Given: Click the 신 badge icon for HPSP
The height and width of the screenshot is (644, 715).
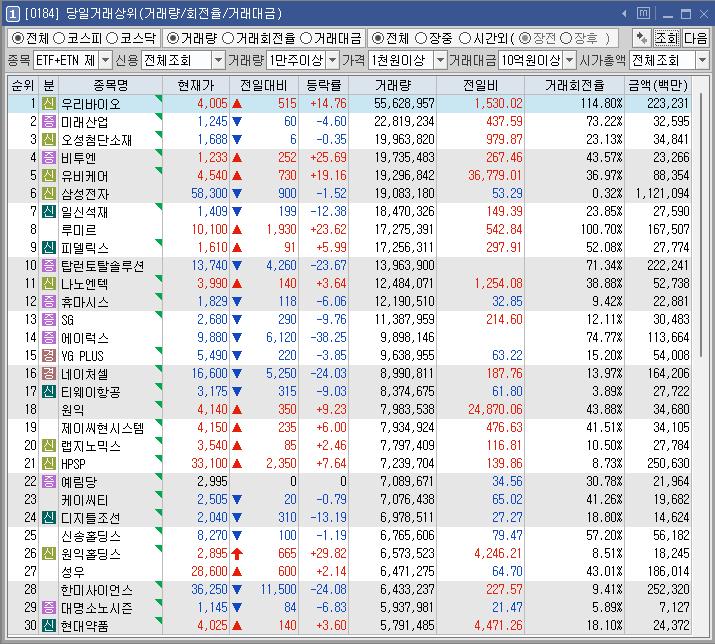Looking at the screenshot, I should tap(49, 463).
